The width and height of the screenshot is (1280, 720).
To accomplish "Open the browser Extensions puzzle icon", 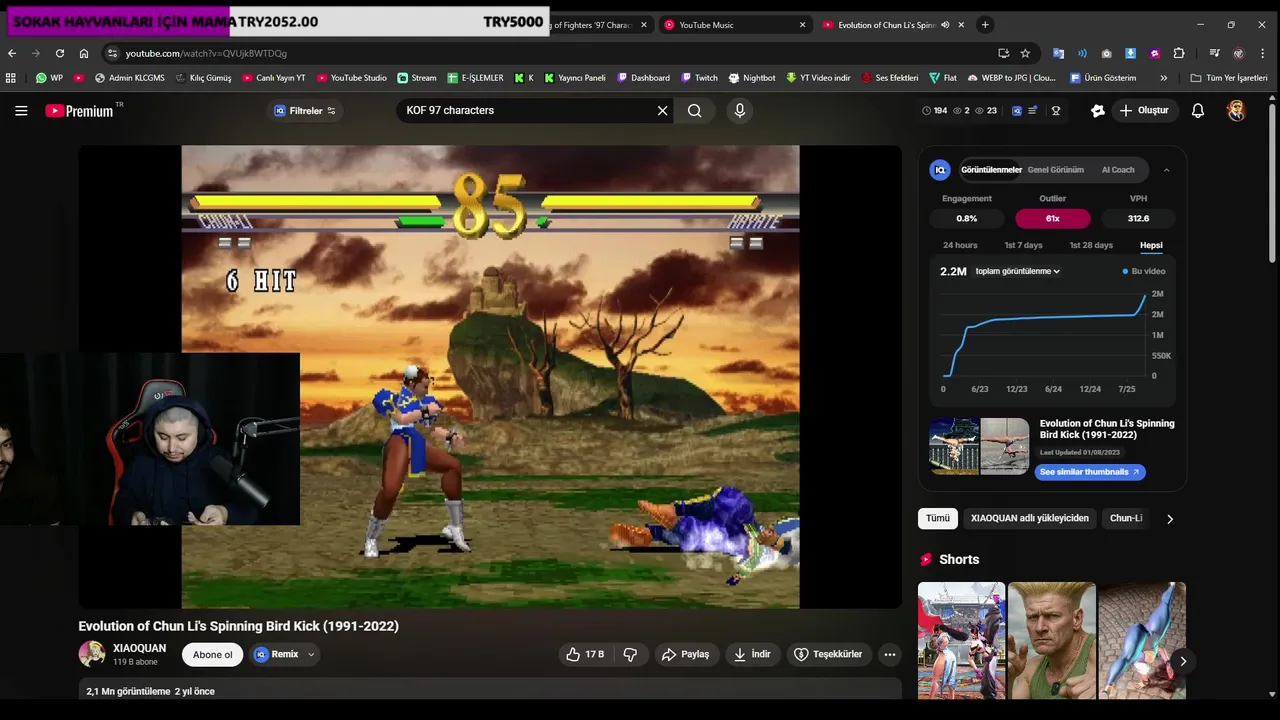I will [x=1179, y=53].
